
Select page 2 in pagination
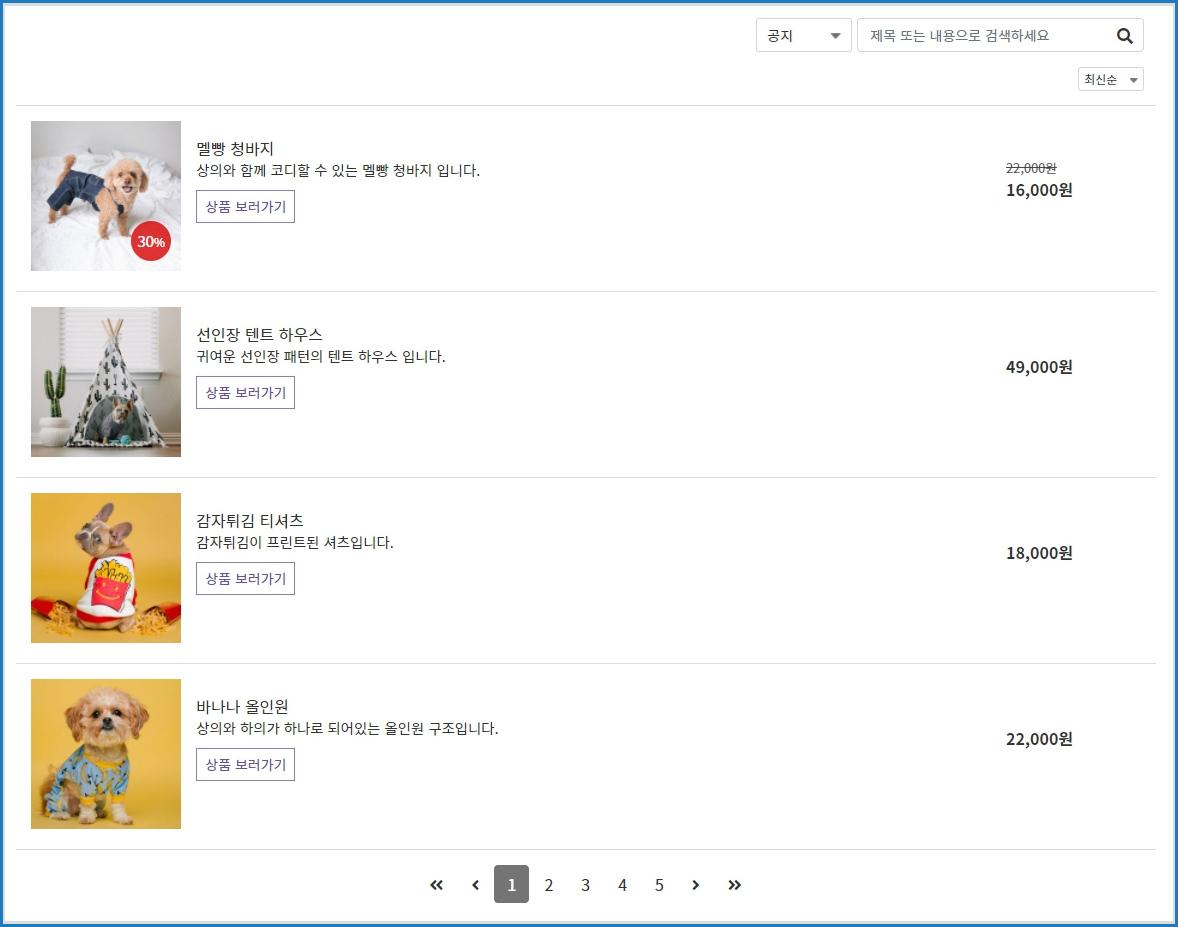coord(548,885)
